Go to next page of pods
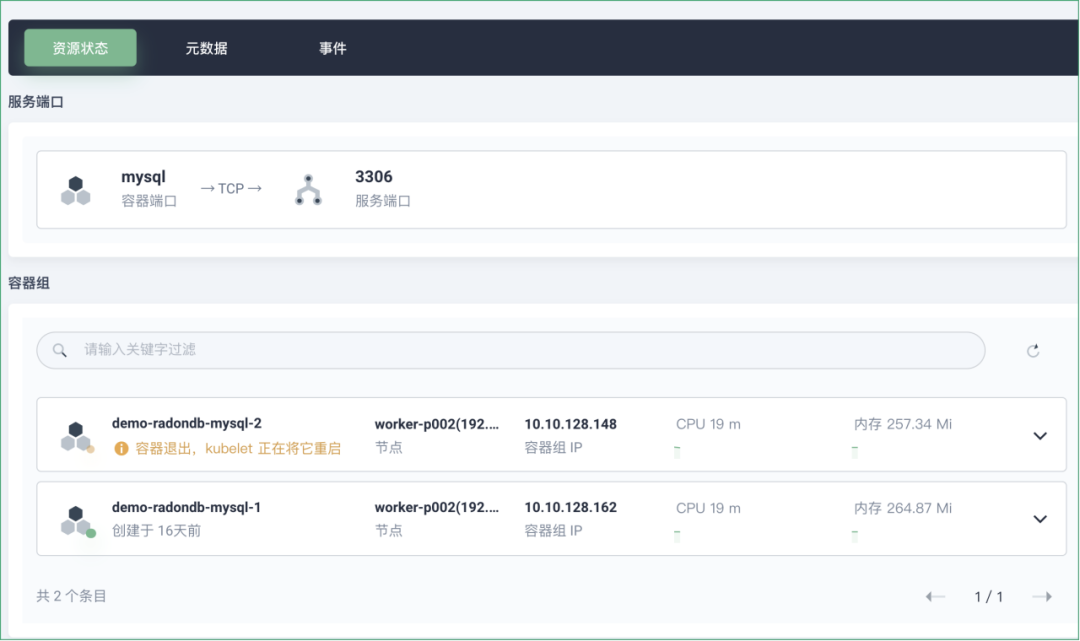Image resolution: width=1080 pixels, height=641 pixels. pyautogui.click(x=1042, y=596)
